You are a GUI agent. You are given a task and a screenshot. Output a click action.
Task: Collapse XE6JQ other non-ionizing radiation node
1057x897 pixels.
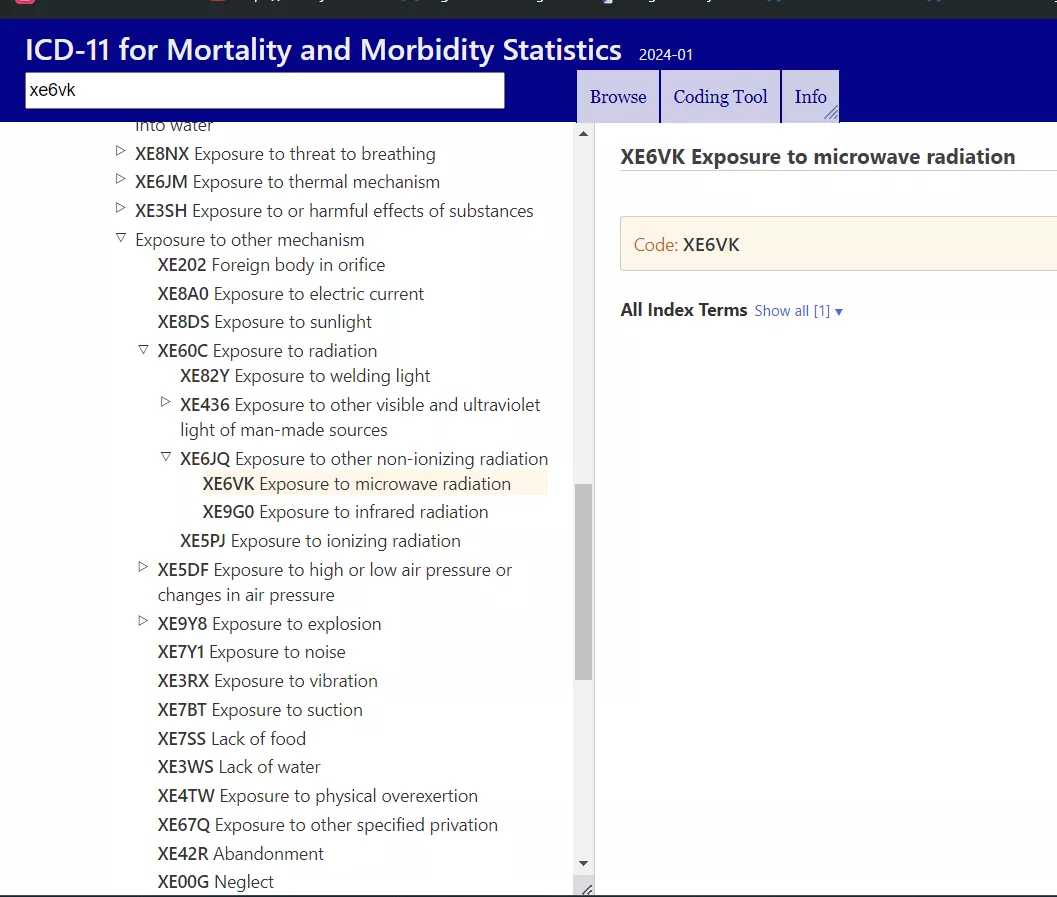pyautogui.click(x=166, y=457)
